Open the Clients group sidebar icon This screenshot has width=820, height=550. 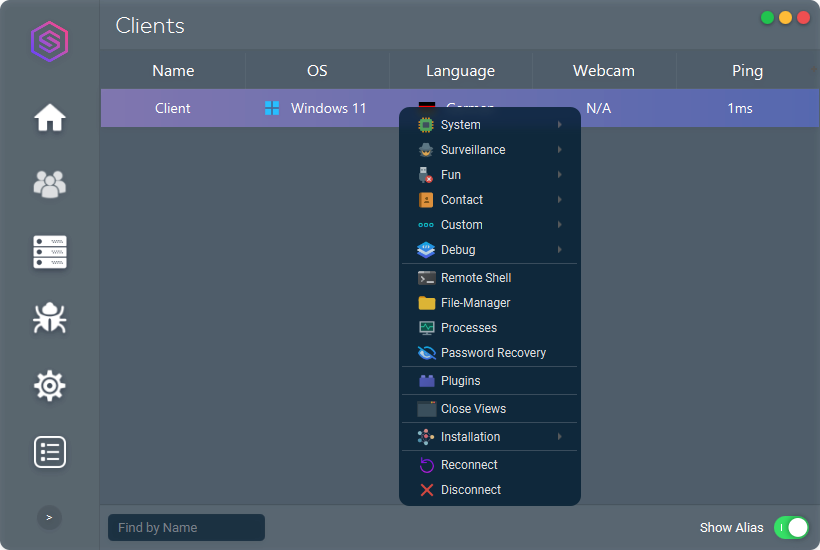pyautogui.click(x=50, y=184)
